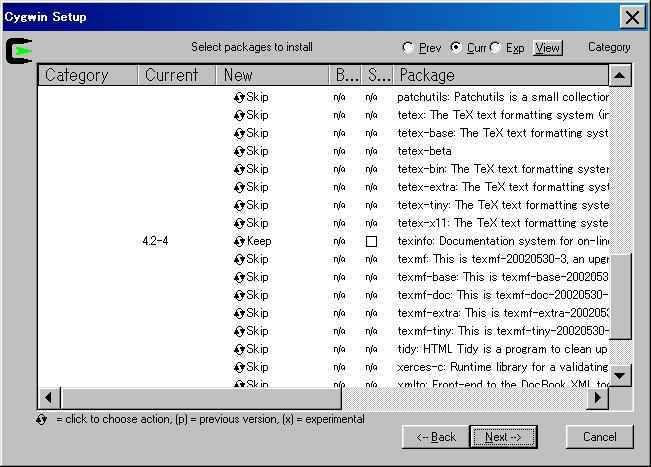Click the tidy: HTML Tidy package description

coord(502,350)
